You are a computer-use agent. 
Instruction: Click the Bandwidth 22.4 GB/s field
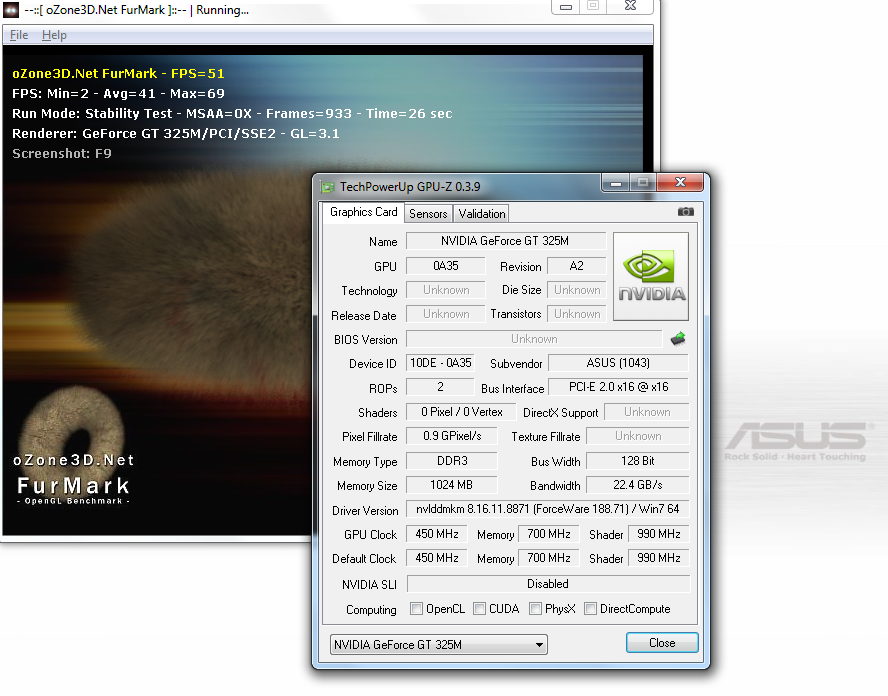[x=638, y=485]
